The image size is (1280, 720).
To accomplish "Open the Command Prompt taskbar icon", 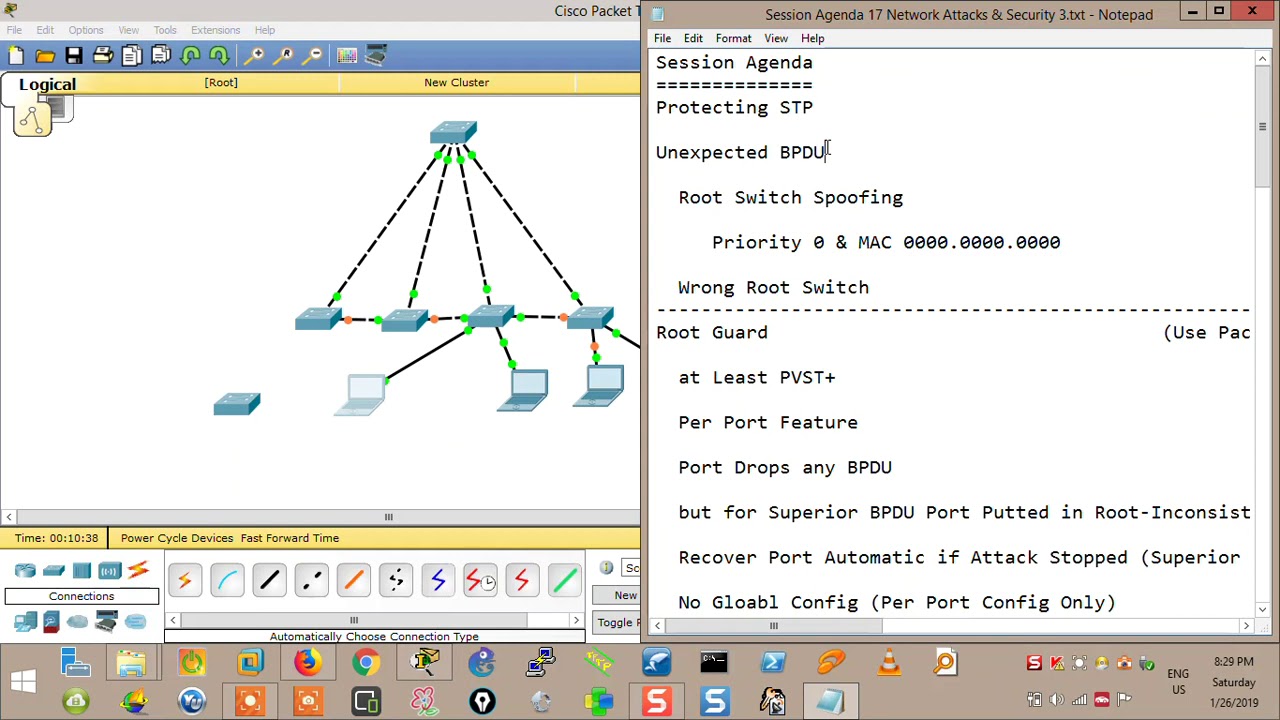I will click(x=714, y=662).
